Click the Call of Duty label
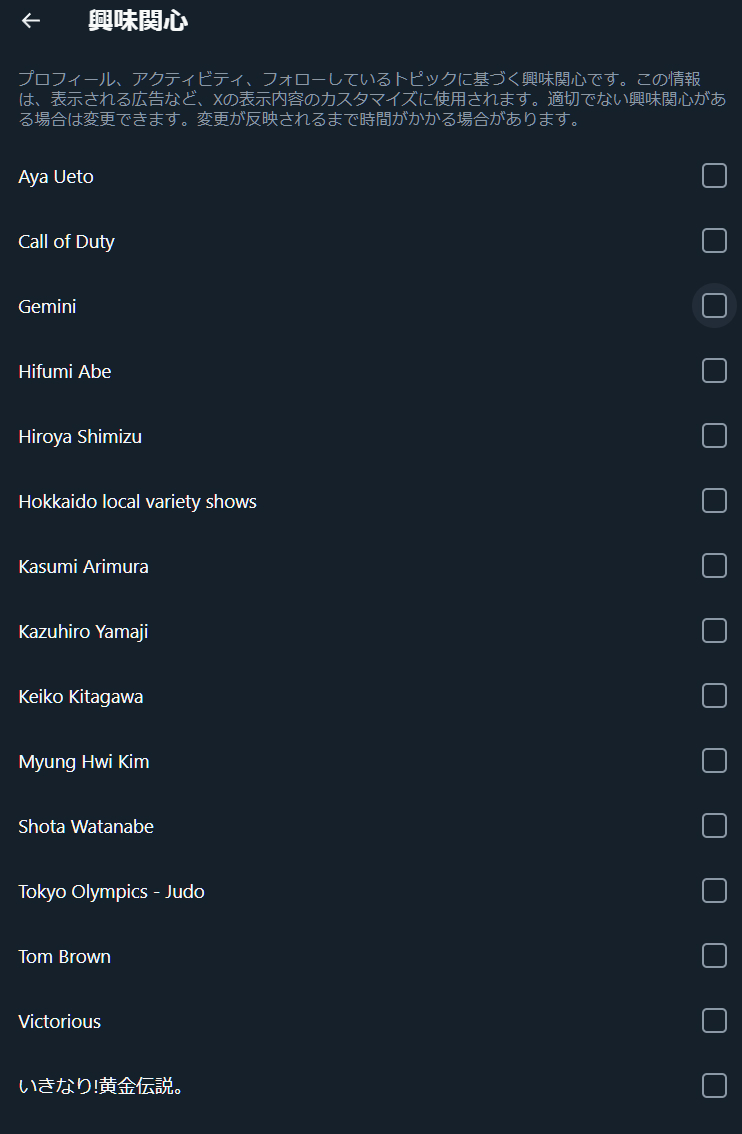 [x=66, y=242]
